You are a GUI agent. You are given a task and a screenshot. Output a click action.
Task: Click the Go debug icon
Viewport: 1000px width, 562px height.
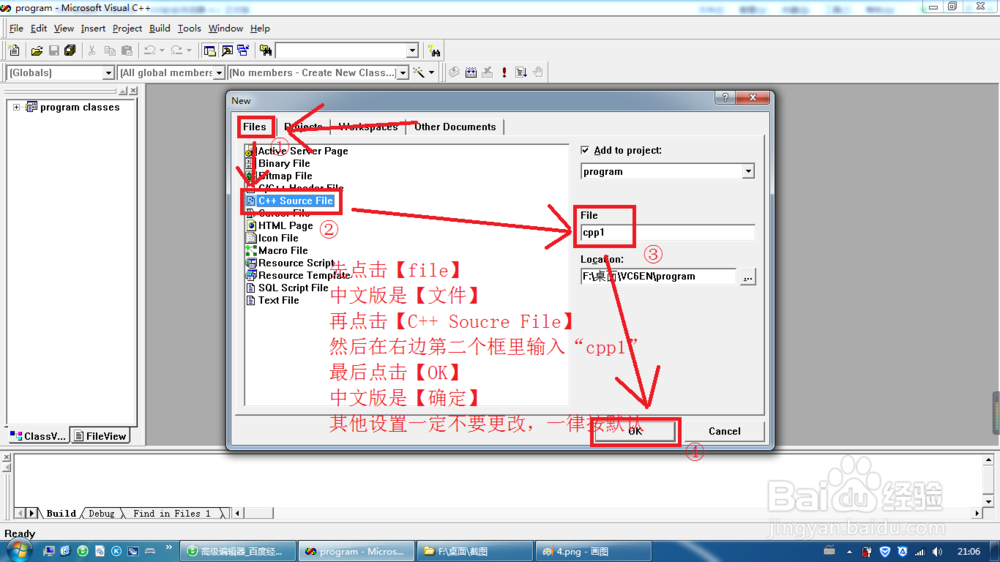click(521, 72)
